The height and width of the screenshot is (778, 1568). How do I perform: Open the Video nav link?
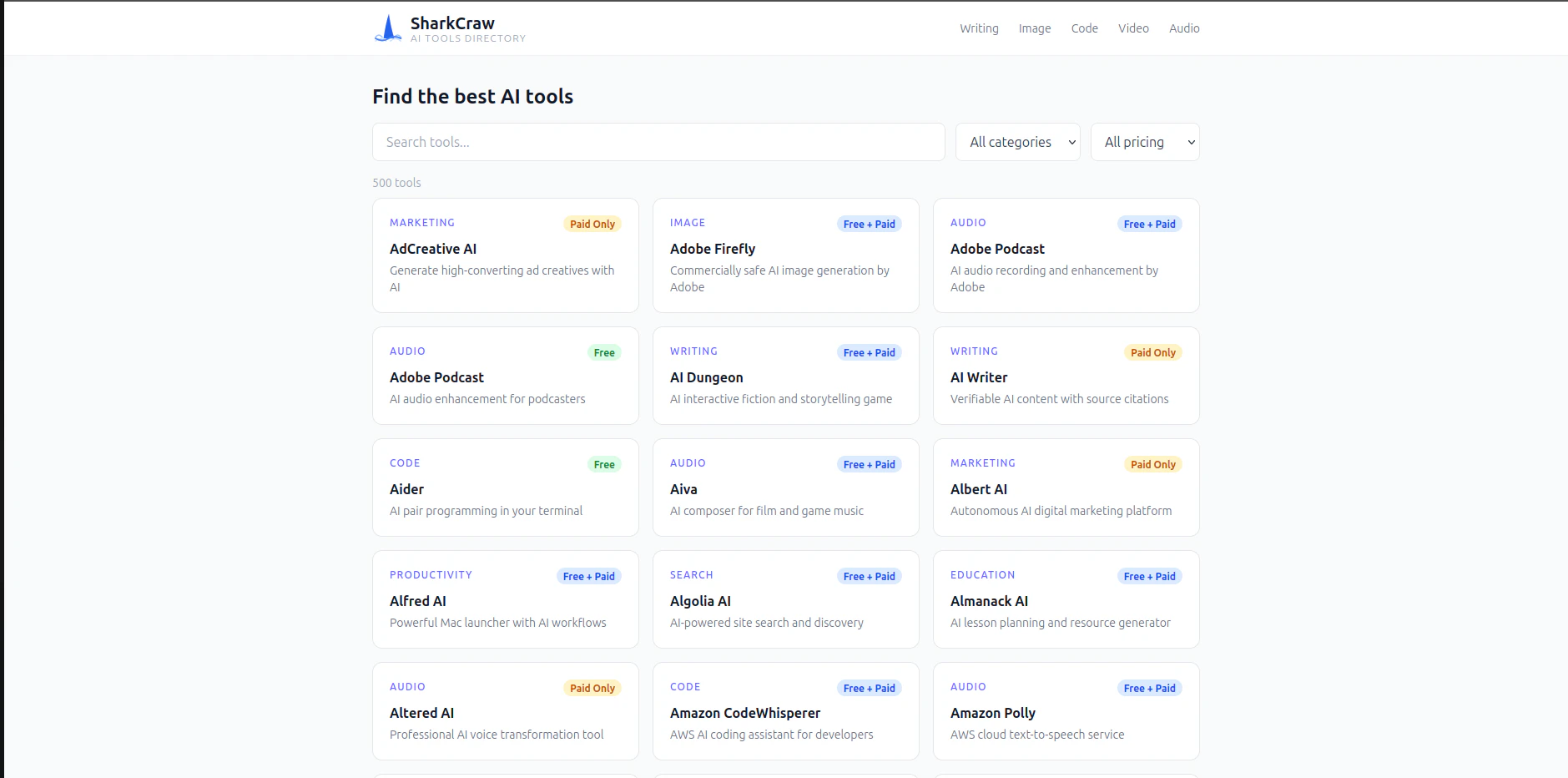point(1133,28)
